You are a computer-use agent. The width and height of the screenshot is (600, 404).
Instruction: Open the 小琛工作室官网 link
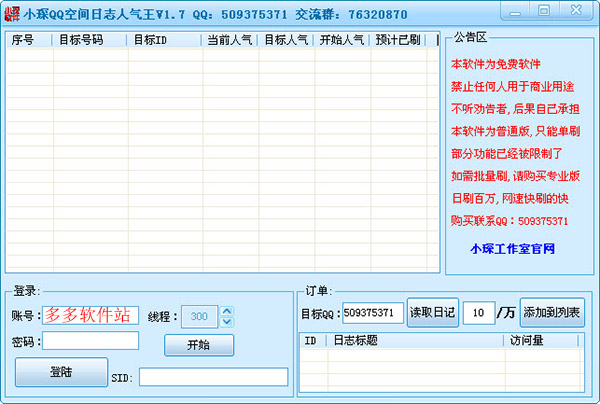coord(512,248)
